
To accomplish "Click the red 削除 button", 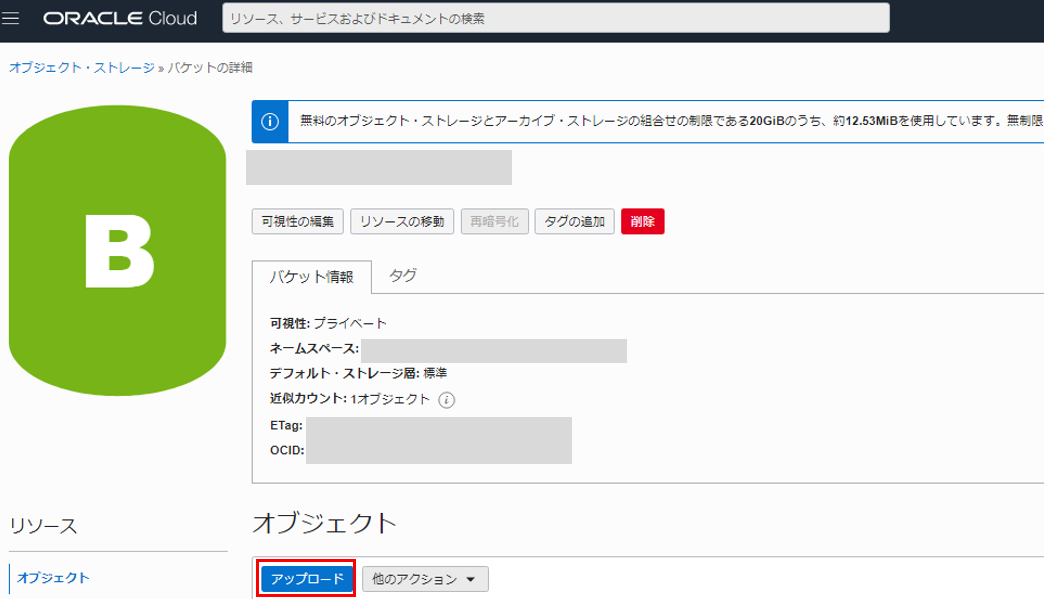I will click(x=643, y=222).
